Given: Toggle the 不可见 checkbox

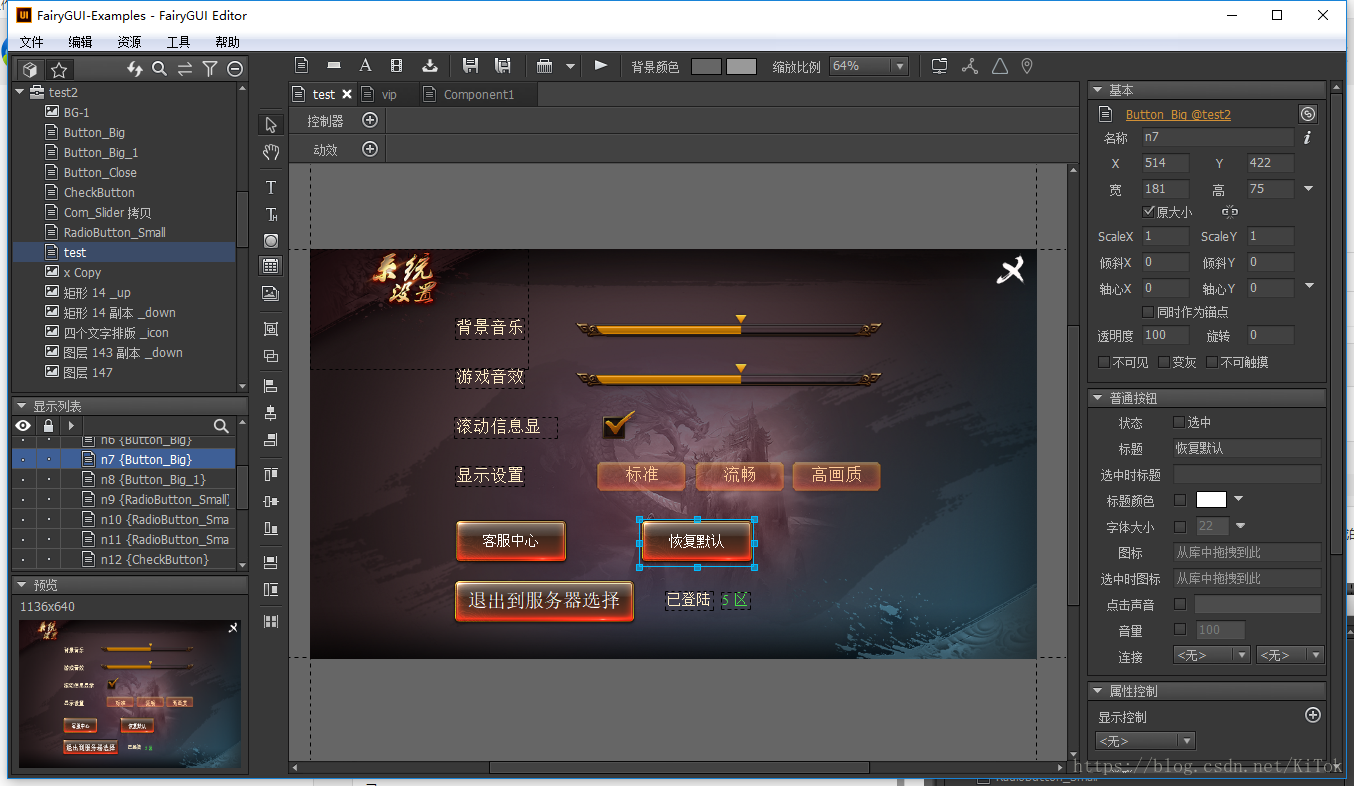Looking at the screenshot, I should pyautogui.click(x=1103, y=362).
